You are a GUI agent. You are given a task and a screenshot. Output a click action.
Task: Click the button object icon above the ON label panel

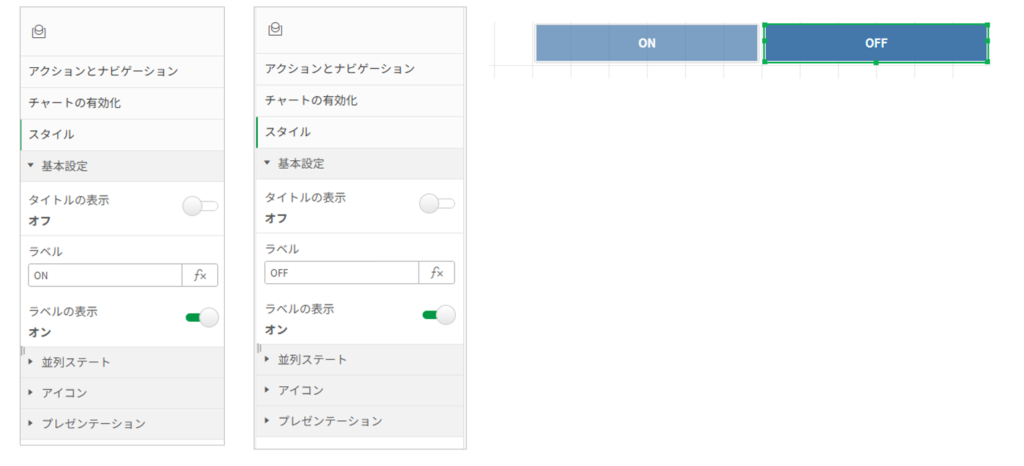pyautogui.click(x=39, y=32)
